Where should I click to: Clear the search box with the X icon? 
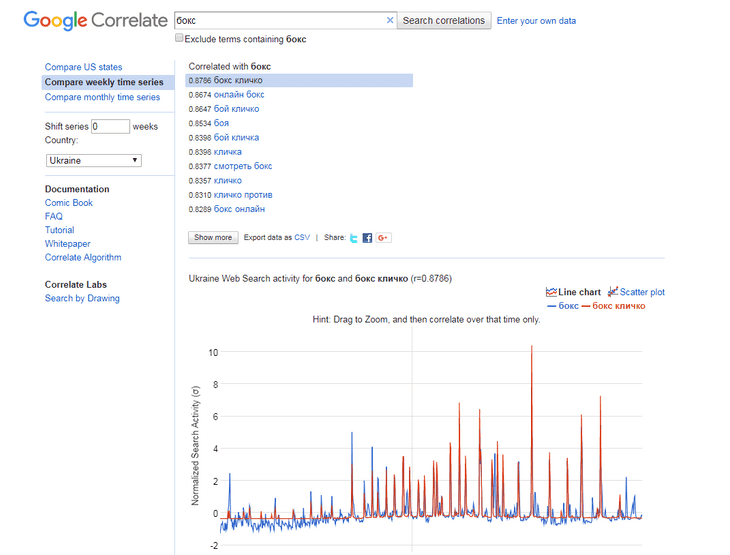pos(390,20)
